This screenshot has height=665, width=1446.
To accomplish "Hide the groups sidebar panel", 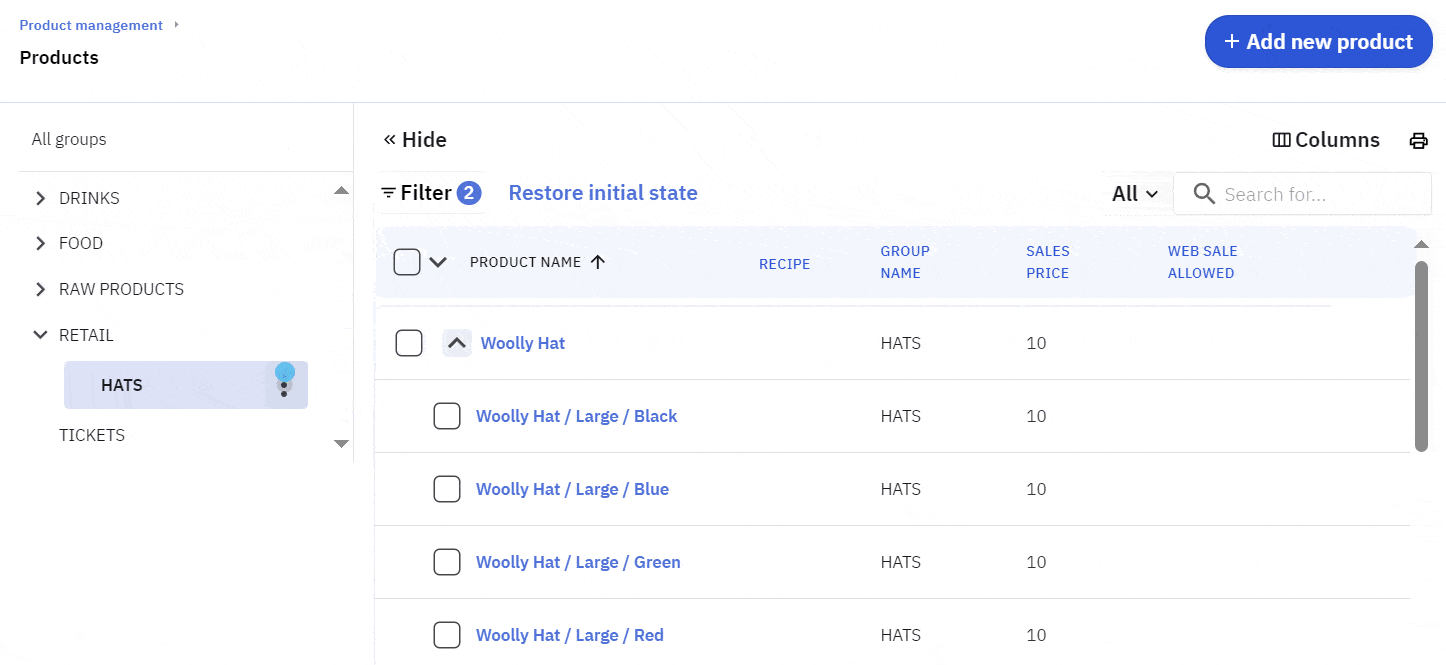I will tap(415, 140).
